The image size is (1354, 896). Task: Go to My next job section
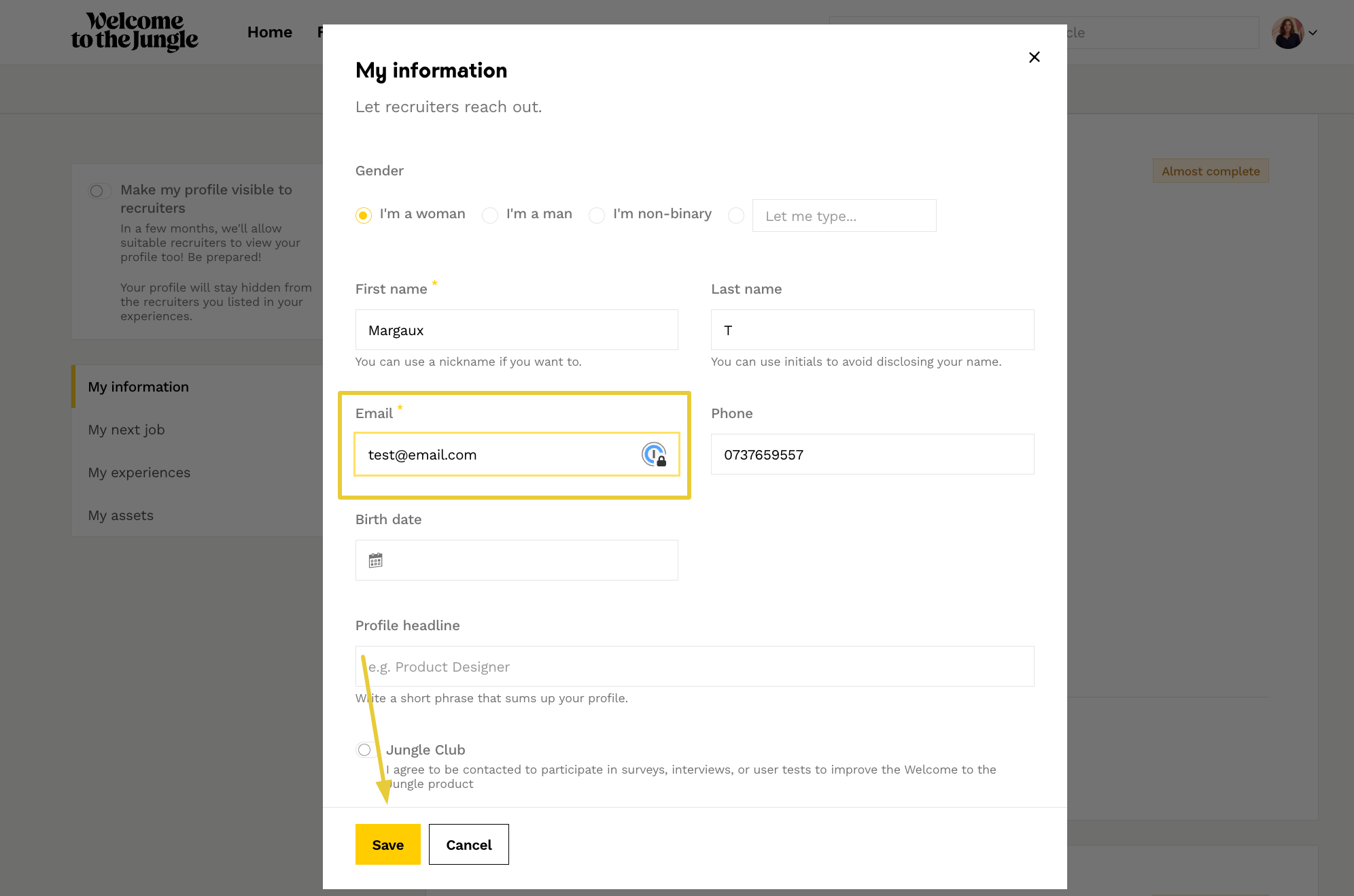pos(126,430)
